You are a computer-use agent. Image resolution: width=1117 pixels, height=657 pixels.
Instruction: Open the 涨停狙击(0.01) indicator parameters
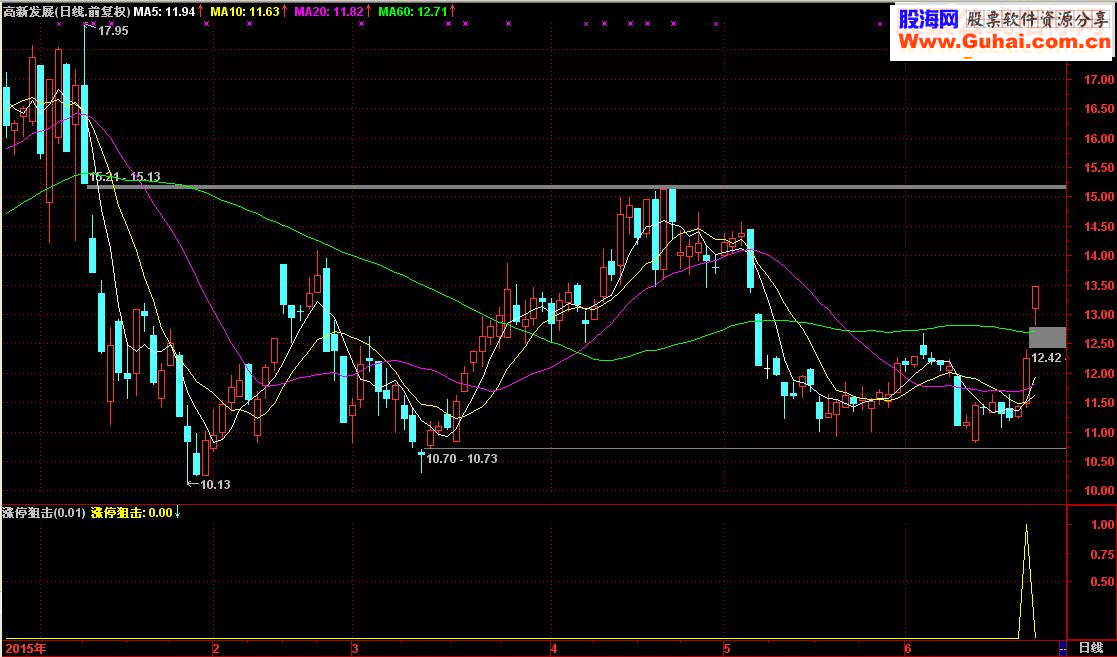click(44, 512)
